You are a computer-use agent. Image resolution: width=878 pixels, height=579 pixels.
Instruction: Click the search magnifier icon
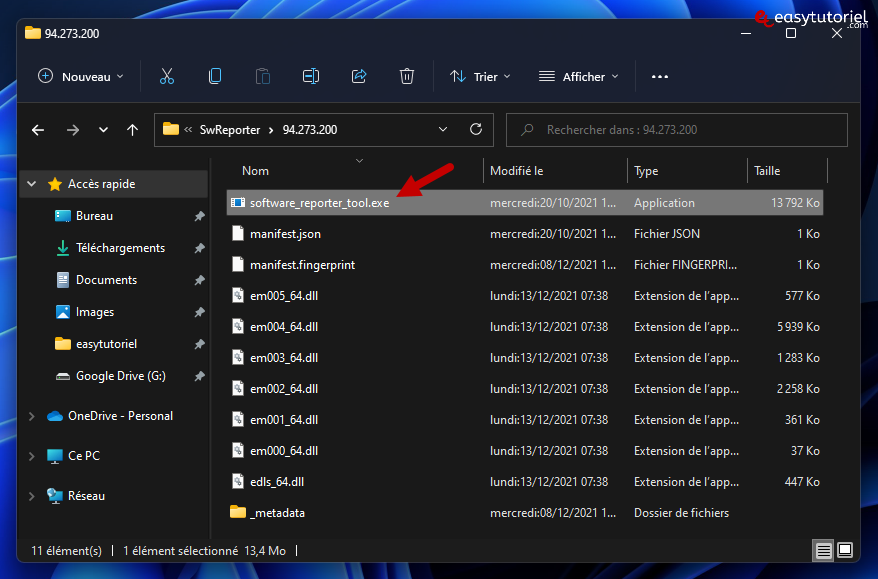(527, 130)
